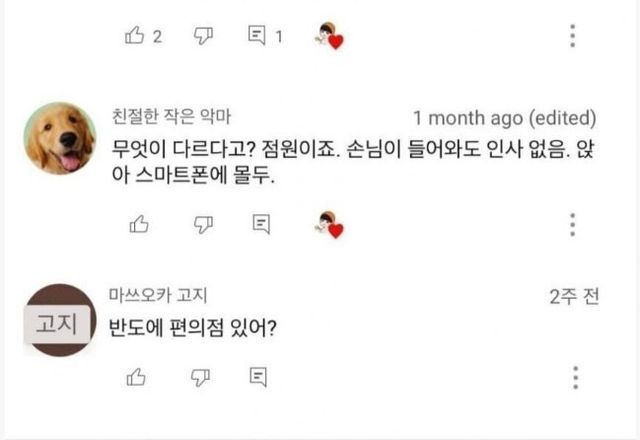Click the '1 month ago (edited)' timestamp
The width and height of the screenshot is (640, 440).
pyautogui.click(x=506, y=116)
